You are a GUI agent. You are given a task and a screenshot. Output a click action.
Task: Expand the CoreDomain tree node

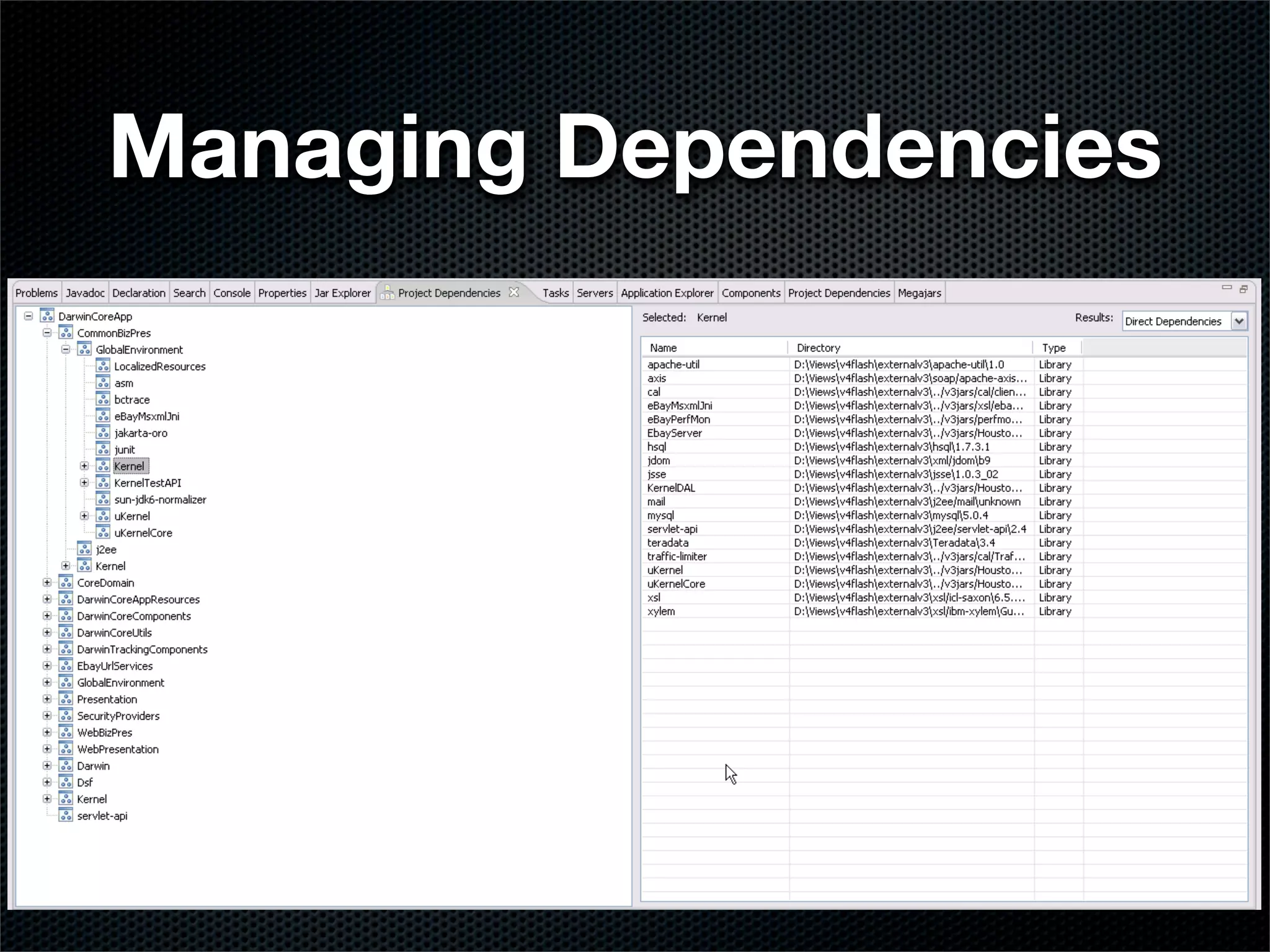(x=47, y=583)
